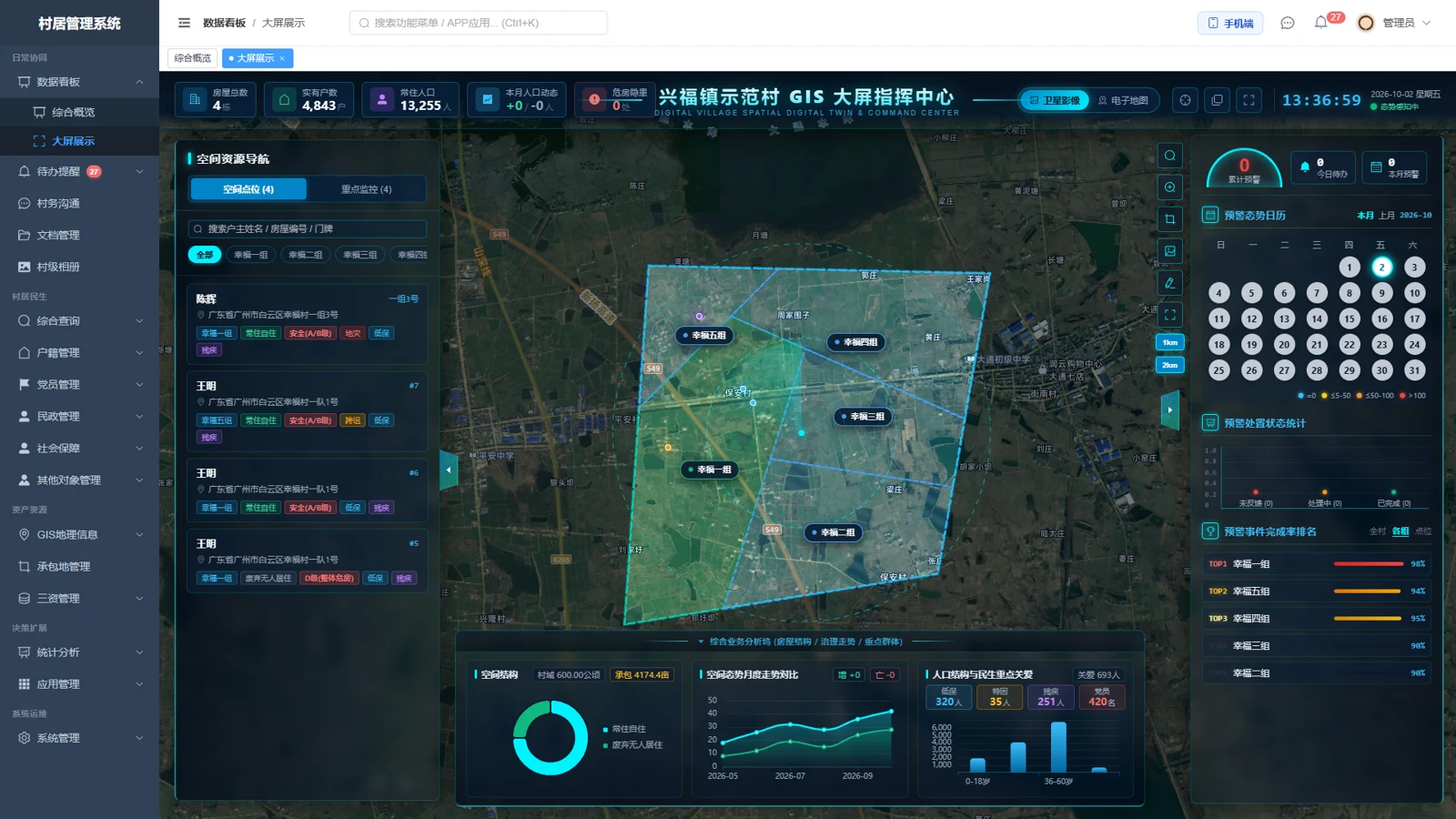
Task: Expand the GIS地理信息 sidebar menu
Action: 79,535
